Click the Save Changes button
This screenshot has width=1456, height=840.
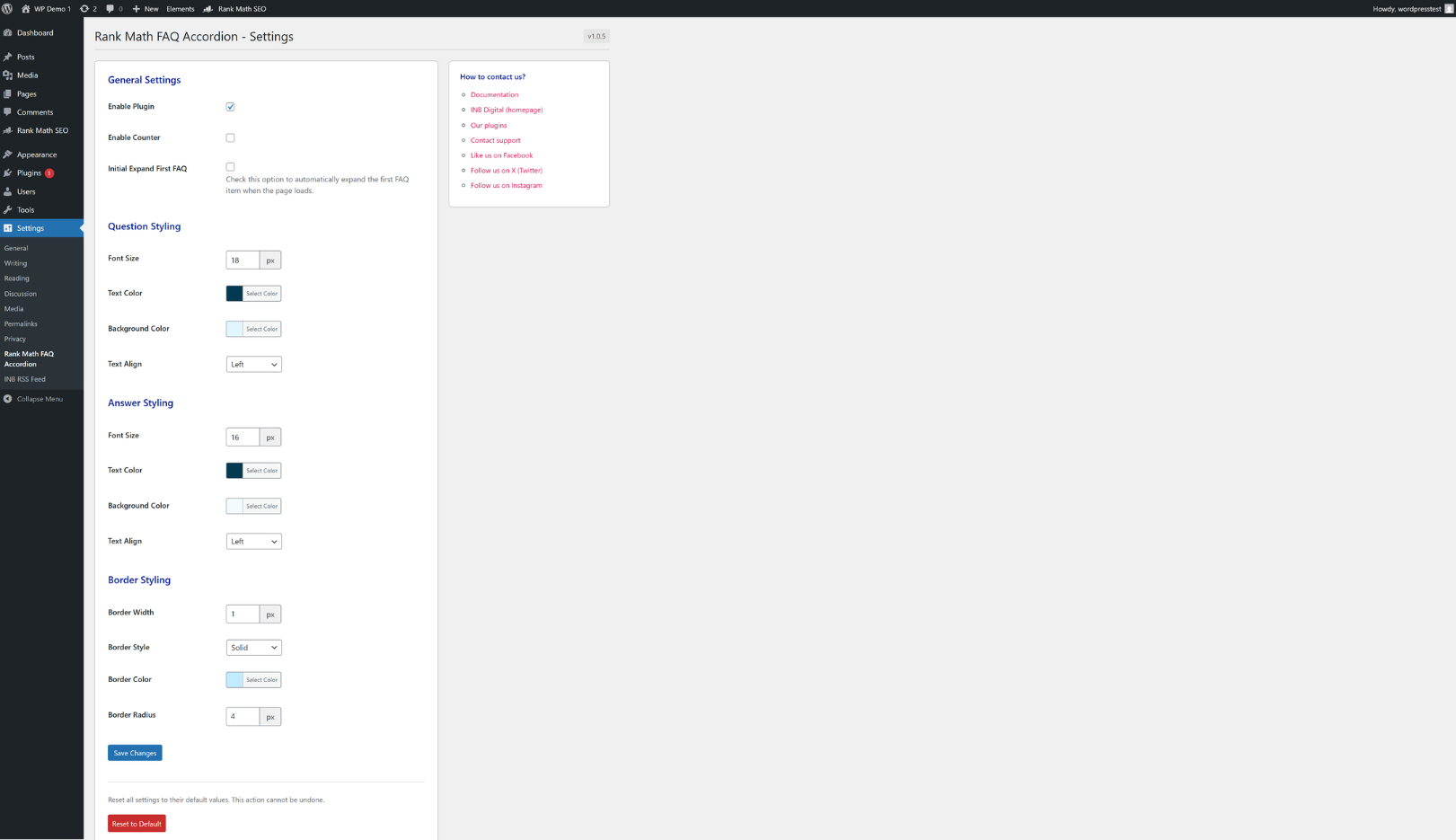pos(135,753)
